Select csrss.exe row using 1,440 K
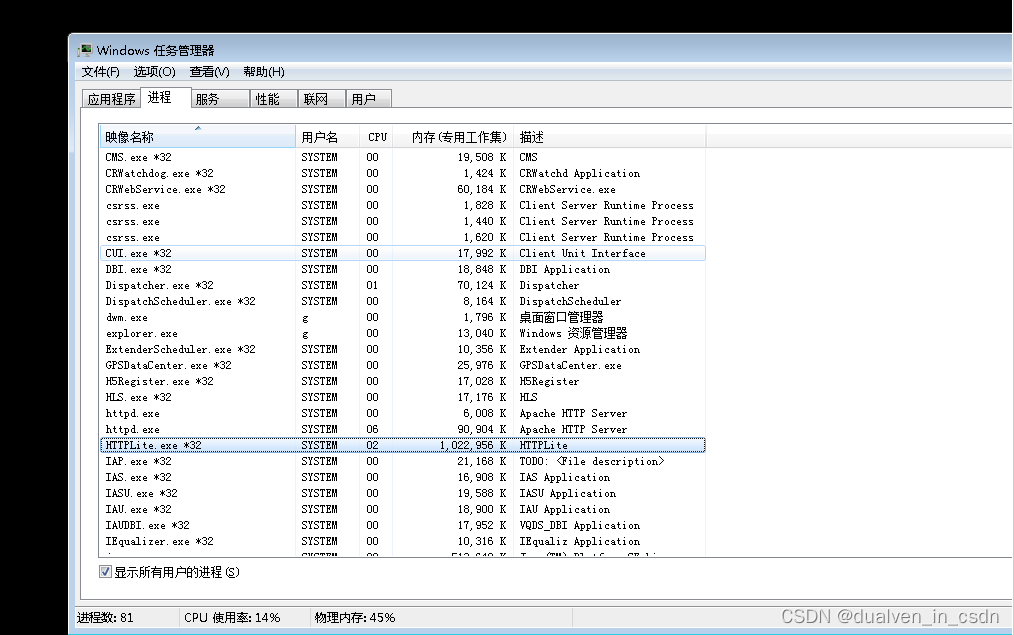 tap(402, 221)
